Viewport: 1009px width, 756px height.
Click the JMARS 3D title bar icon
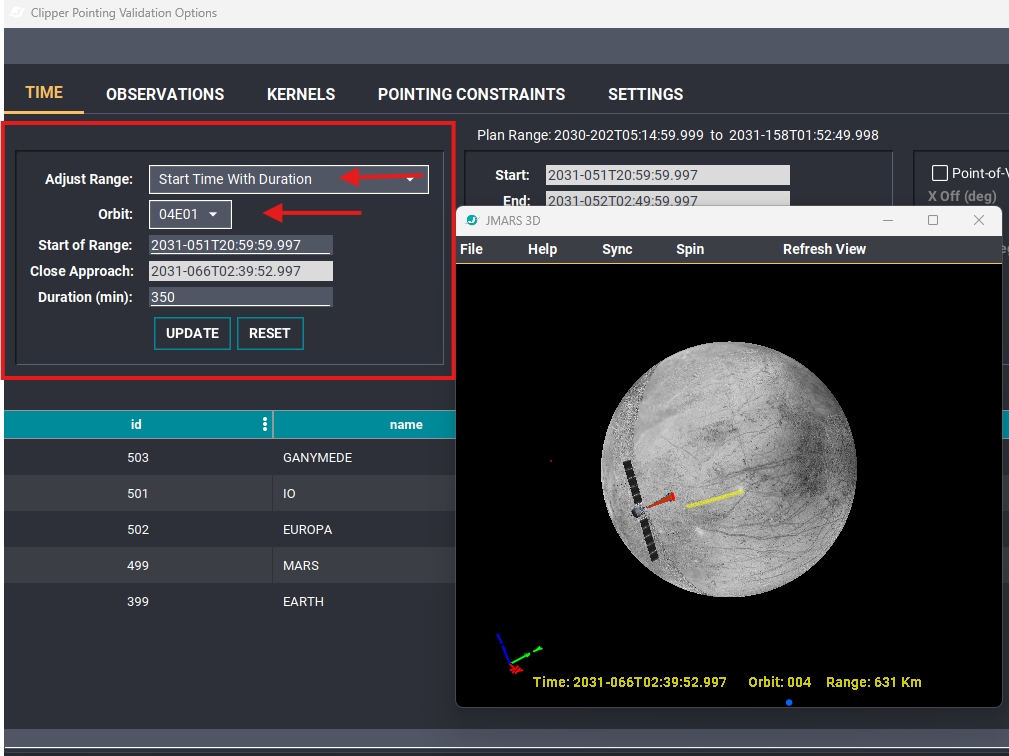pos(472,220)
